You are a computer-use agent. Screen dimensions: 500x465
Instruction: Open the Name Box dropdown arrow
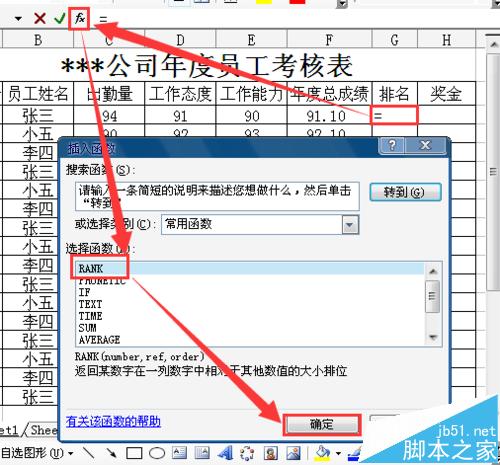(x=18, y=19)
